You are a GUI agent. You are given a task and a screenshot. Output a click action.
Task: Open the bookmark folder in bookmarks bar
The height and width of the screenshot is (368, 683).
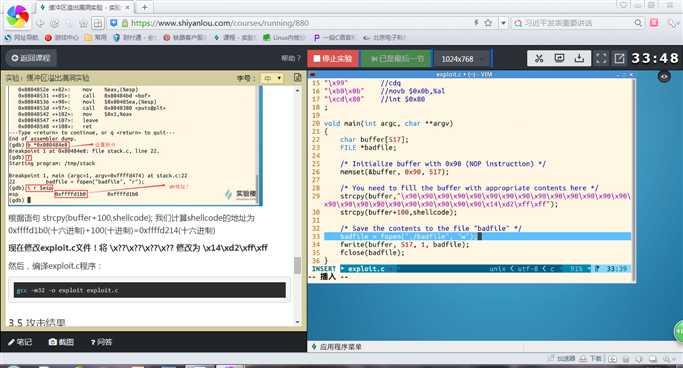(96, 37)
